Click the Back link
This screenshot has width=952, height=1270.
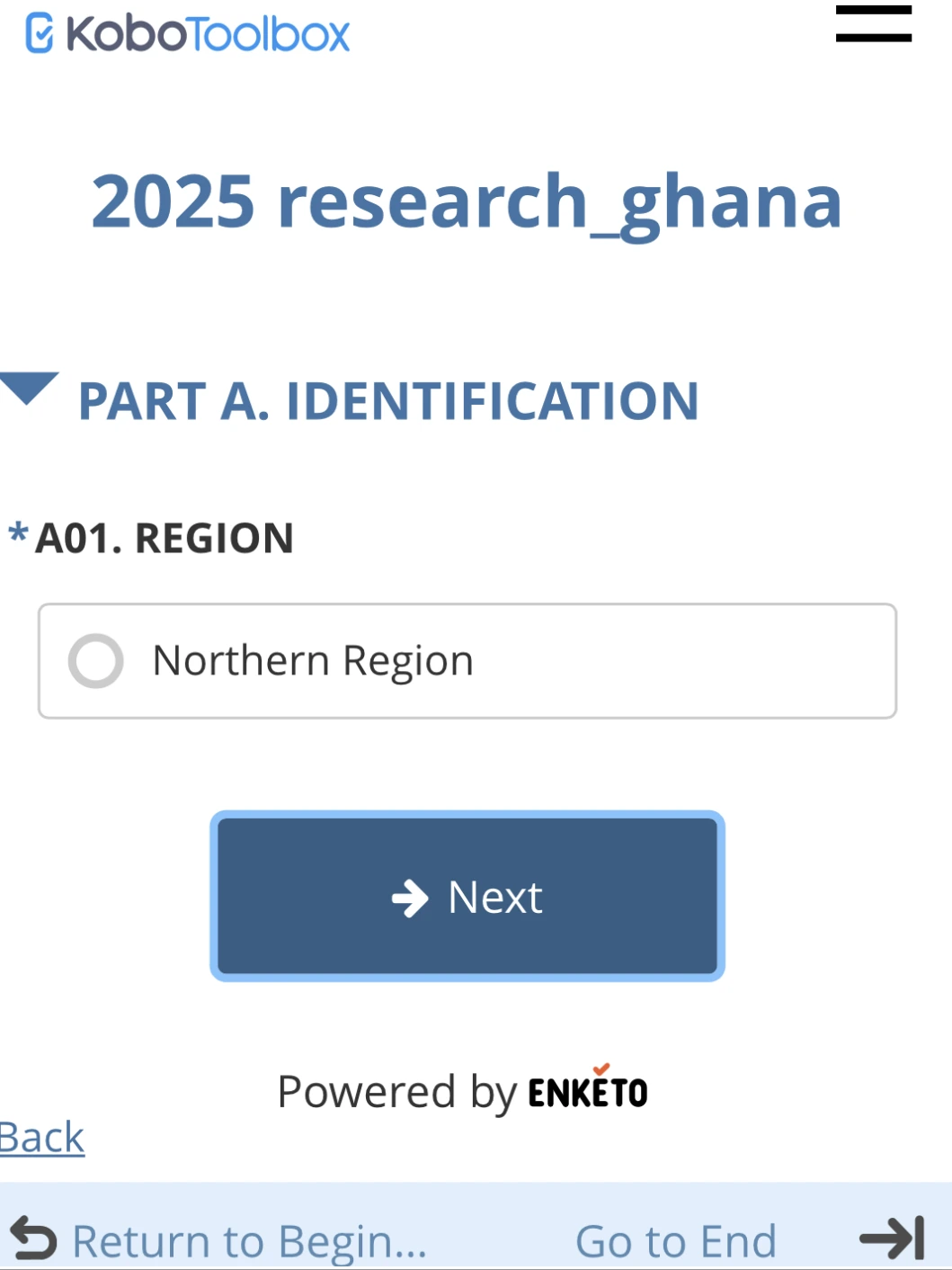click(41, 1138)
